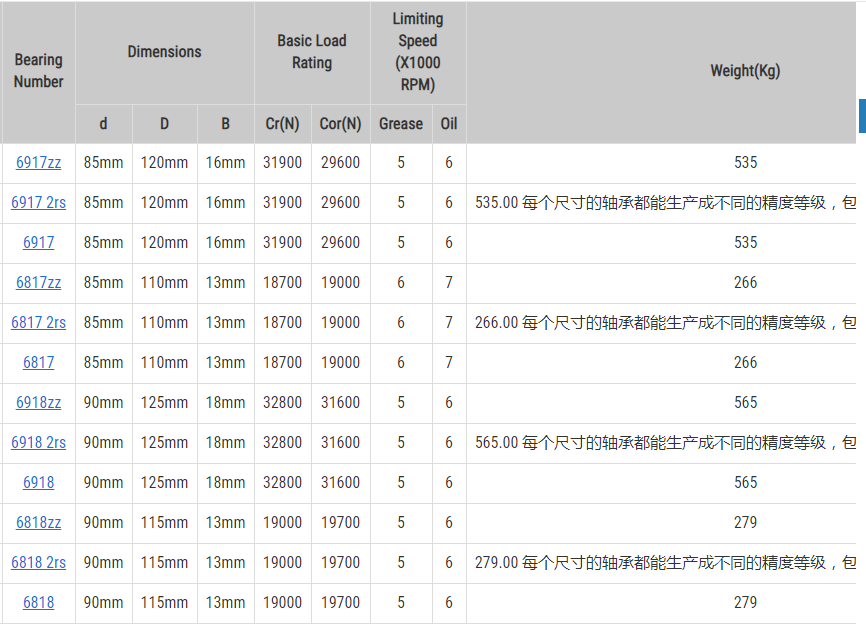The height and width of the screenshot is (625, 866).
Task: Open the 6917zz bearing link
Action: [38, 162]
